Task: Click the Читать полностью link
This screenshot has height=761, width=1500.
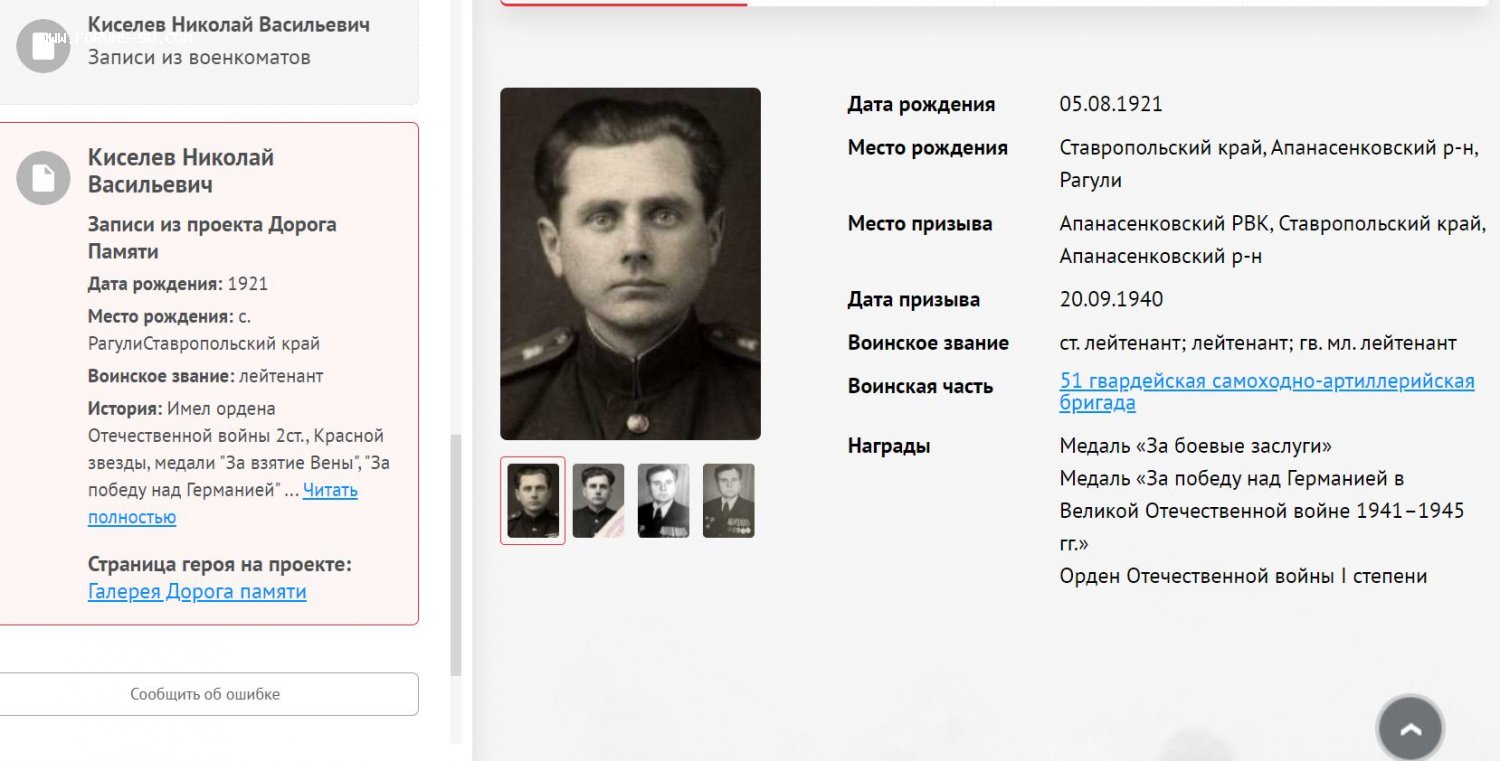Action: coord(223,504)
